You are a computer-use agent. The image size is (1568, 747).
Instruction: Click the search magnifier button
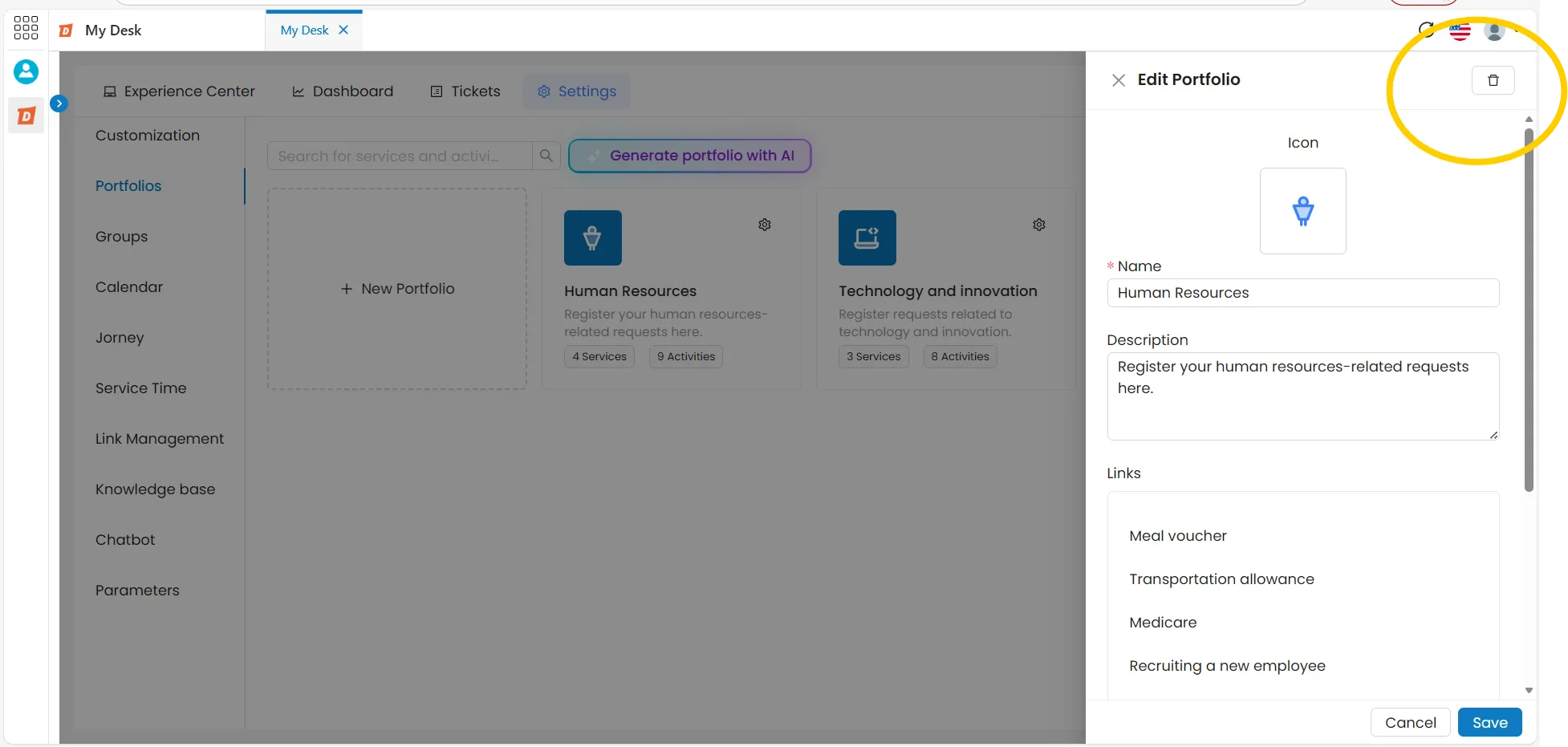point(546,156)
